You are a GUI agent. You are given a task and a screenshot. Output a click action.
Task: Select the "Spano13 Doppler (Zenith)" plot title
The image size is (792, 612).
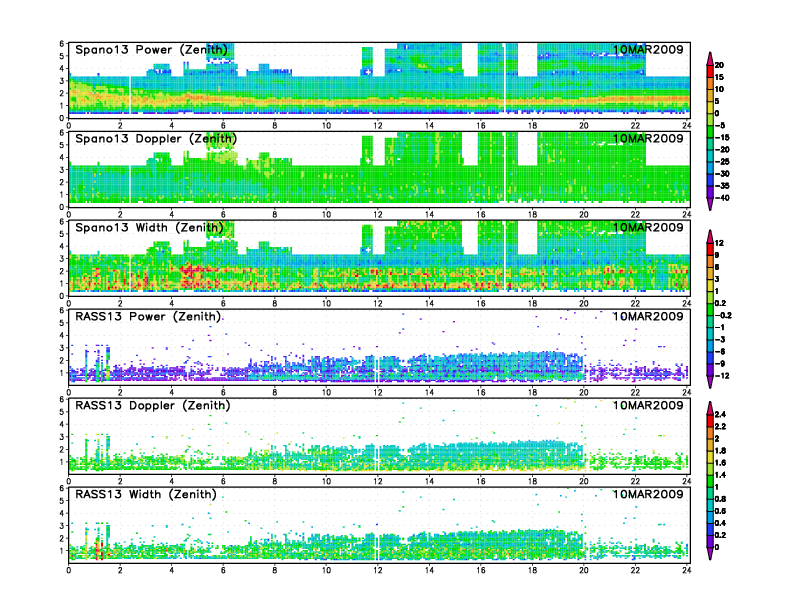154,139
